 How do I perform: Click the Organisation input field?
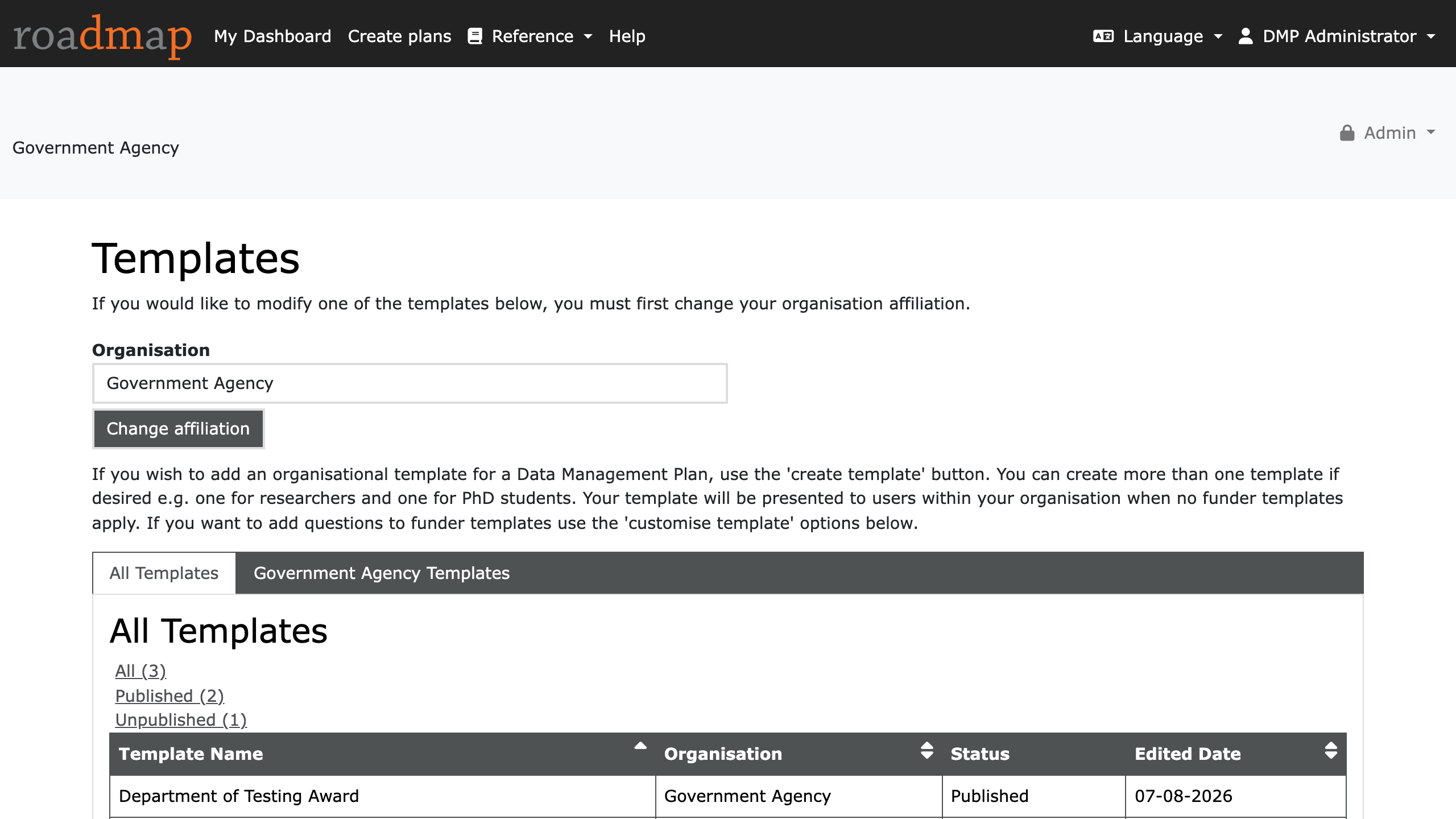point(409,383)
